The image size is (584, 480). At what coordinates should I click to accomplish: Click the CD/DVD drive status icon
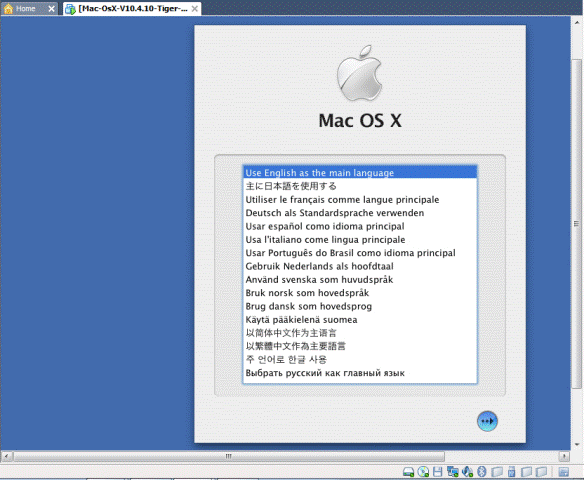point(423,472)
